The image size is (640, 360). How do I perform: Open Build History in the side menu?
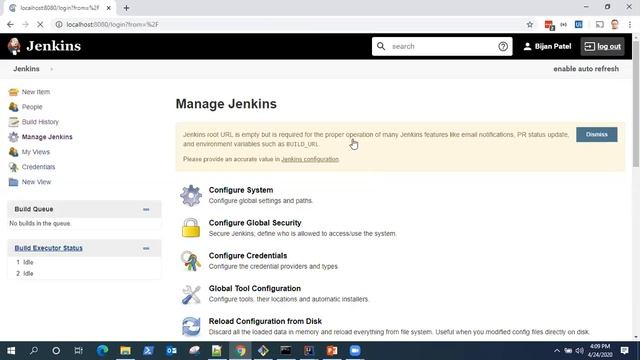click(40, 122)
